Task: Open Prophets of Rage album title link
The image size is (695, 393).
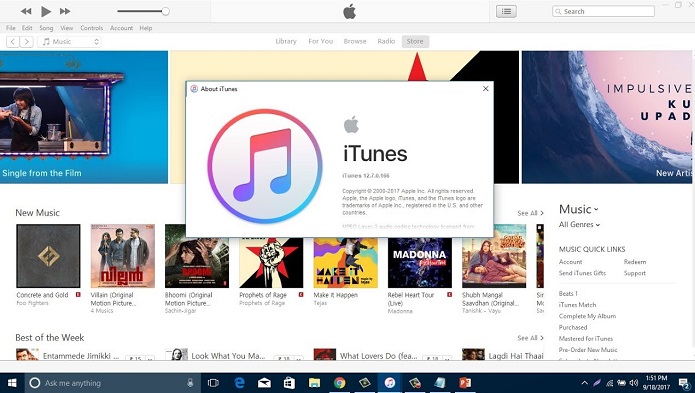Action: 263,295
